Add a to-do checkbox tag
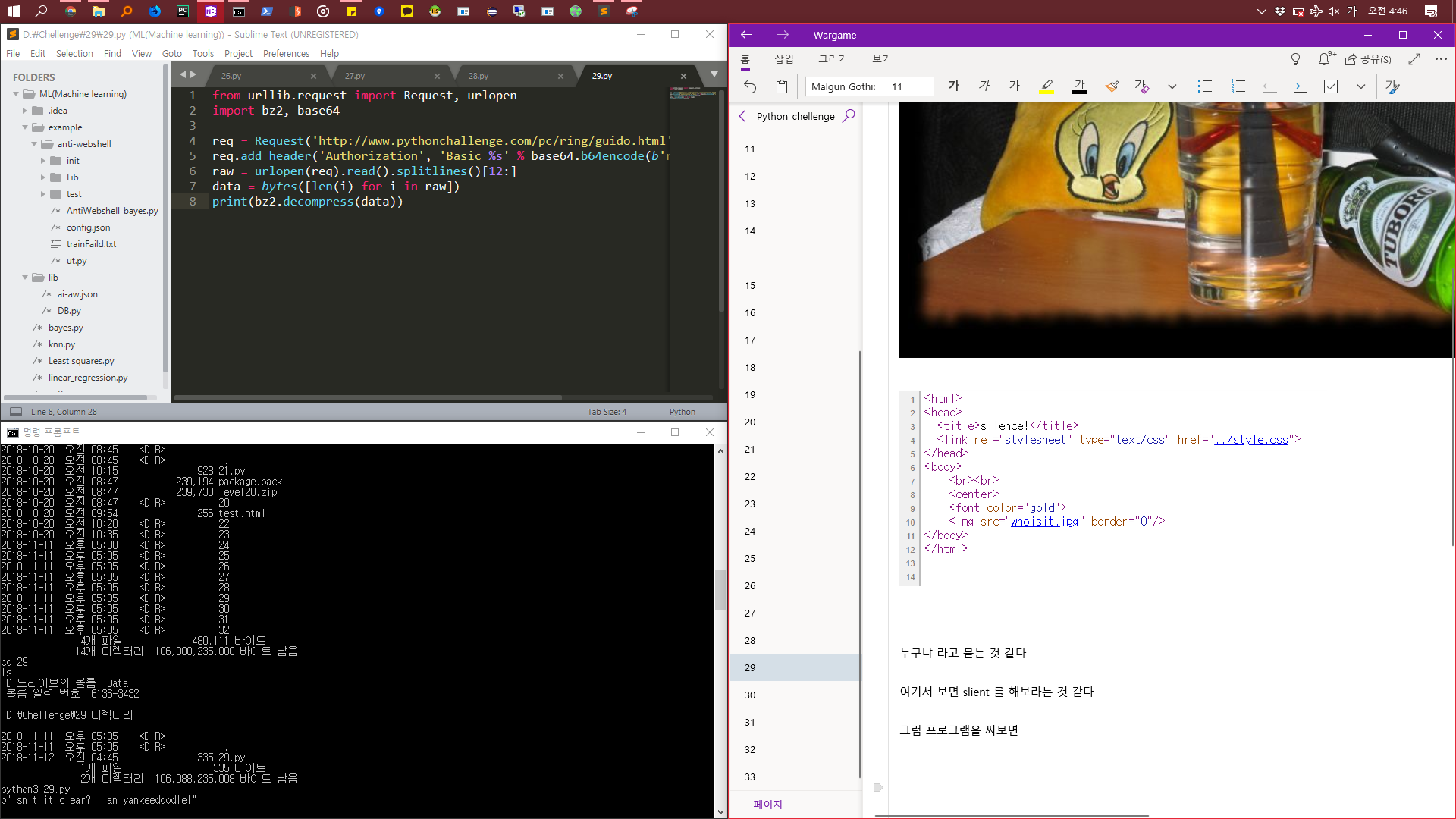The image size is (1456, 819). tap(1331, 86)
